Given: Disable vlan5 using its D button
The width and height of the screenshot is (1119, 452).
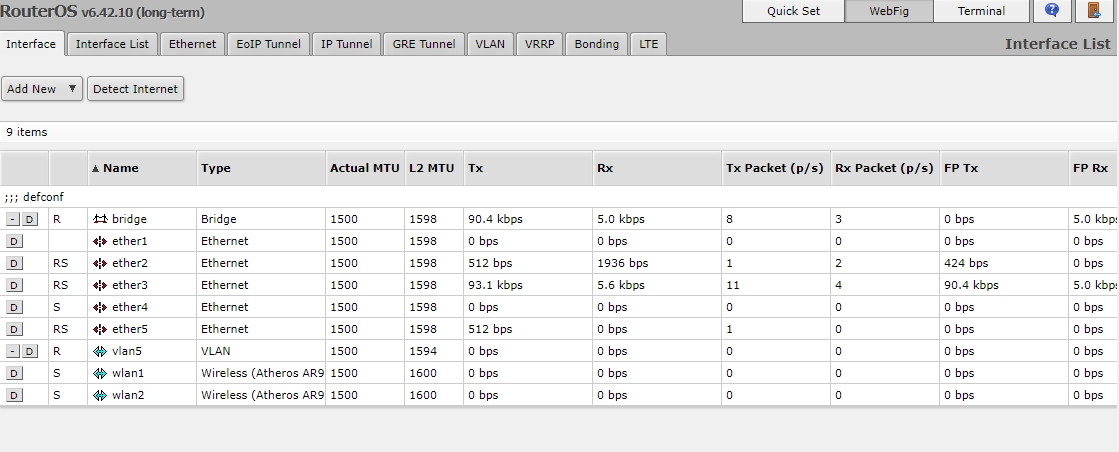Looking at the screenshot, I should pos(30,351).
